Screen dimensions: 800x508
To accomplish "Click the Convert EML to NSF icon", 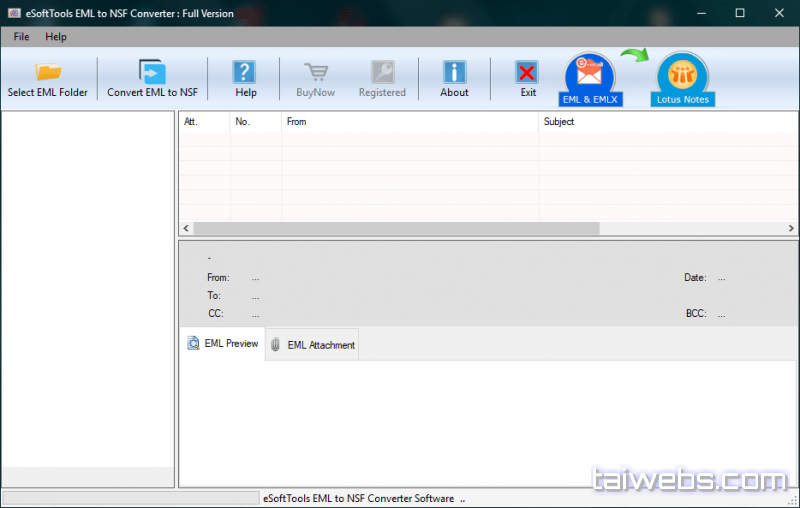I will pos(152,72).
